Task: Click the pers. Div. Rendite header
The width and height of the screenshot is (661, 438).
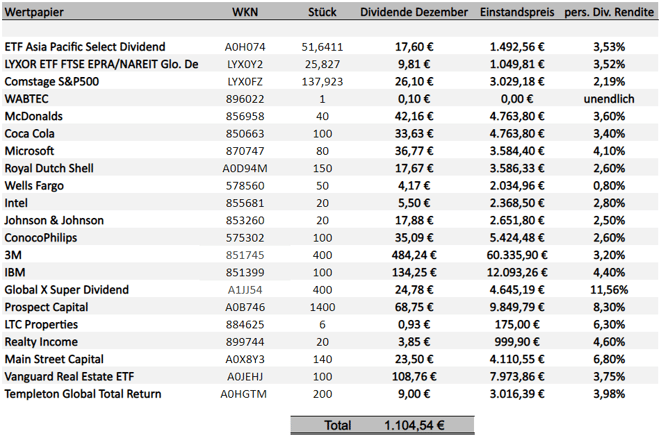Action: pos(609,12)
